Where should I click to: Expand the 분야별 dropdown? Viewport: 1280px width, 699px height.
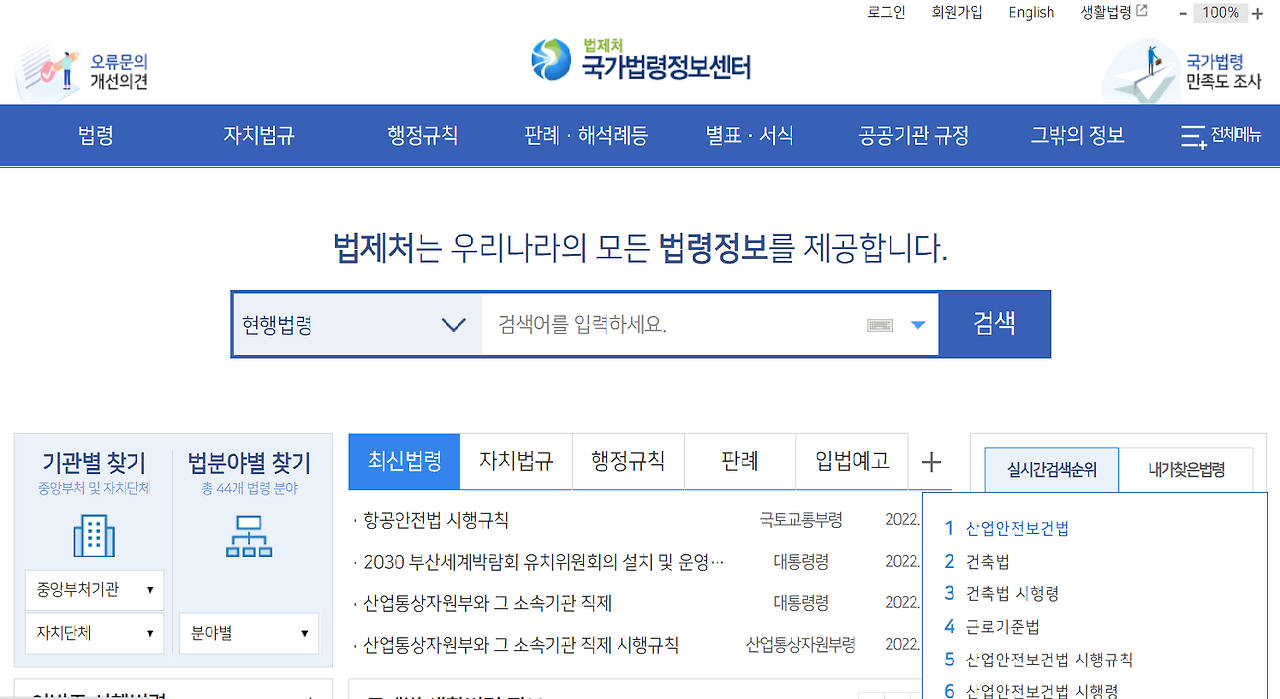[x=248, y=633]
